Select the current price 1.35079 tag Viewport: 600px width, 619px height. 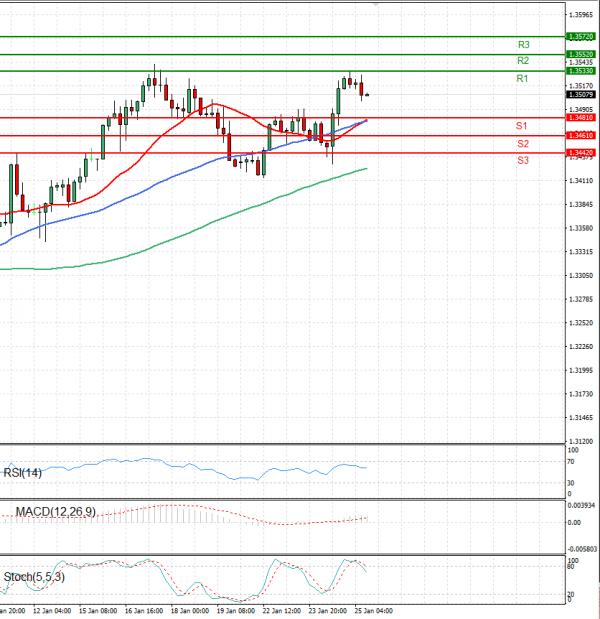[x=580, y=94]
